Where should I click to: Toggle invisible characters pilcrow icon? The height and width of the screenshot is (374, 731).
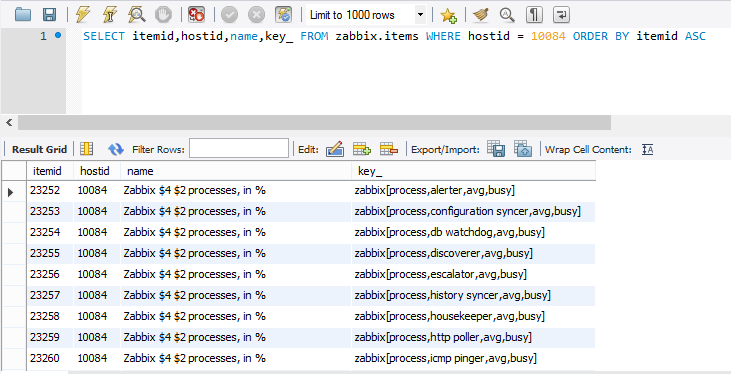pyautogui.click(x=534, y=14)
